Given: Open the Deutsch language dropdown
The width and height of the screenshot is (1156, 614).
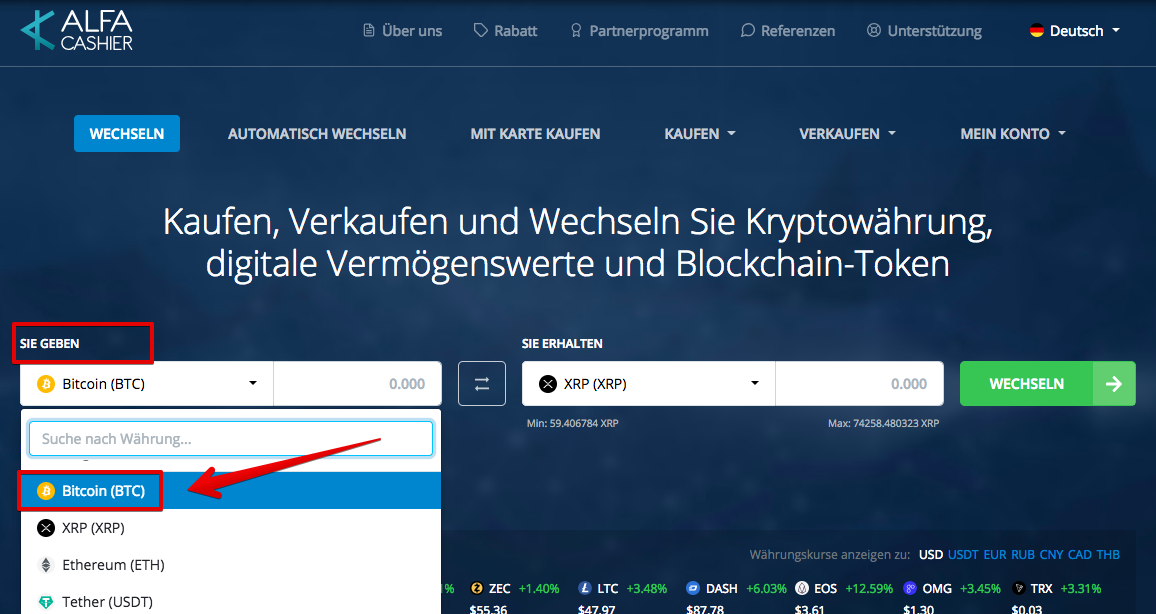Looking at the screenshot, I should 1076,30.
